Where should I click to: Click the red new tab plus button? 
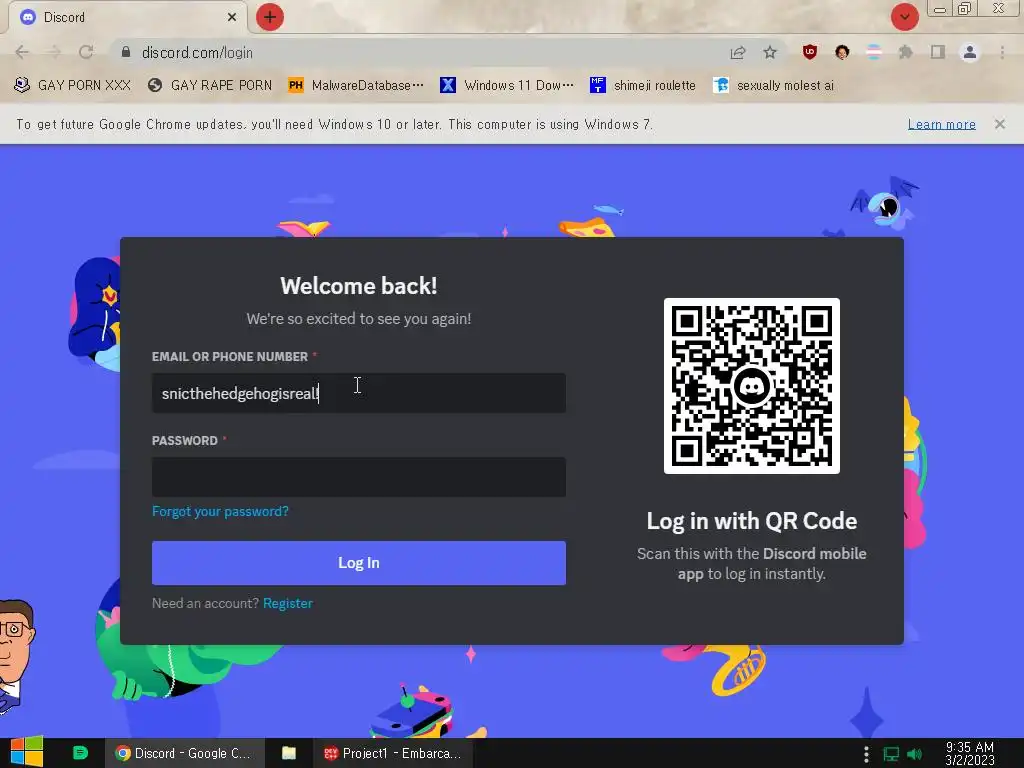coord(270,17)
